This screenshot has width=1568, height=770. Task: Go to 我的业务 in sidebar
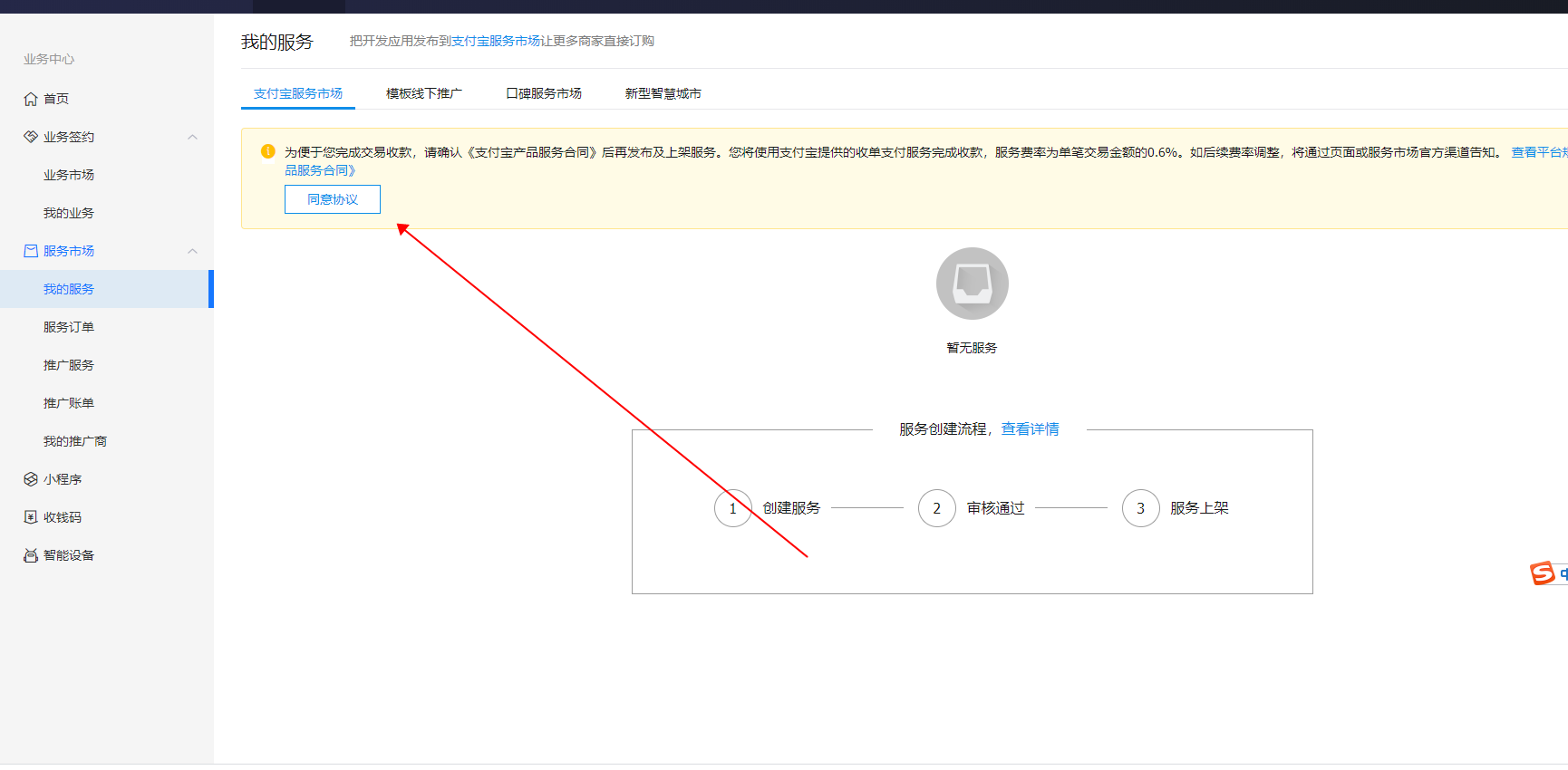tap(69, 213)
